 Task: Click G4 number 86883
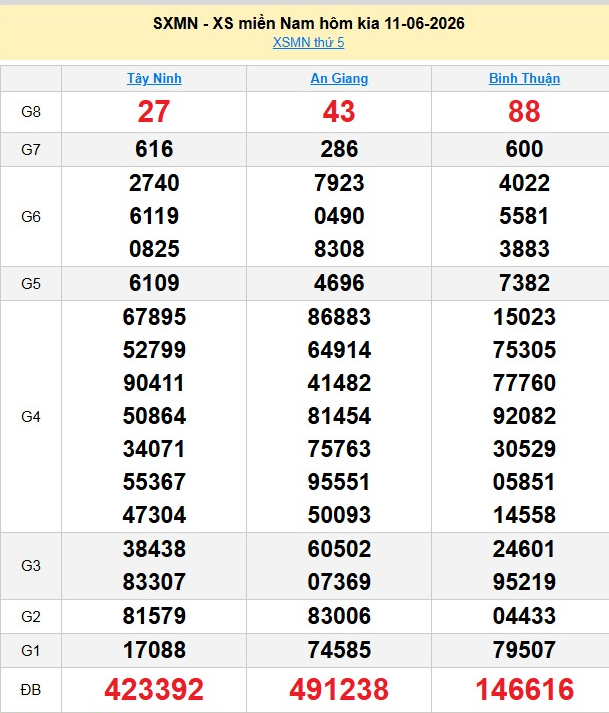pyautogui.click(x=339, y=317)
